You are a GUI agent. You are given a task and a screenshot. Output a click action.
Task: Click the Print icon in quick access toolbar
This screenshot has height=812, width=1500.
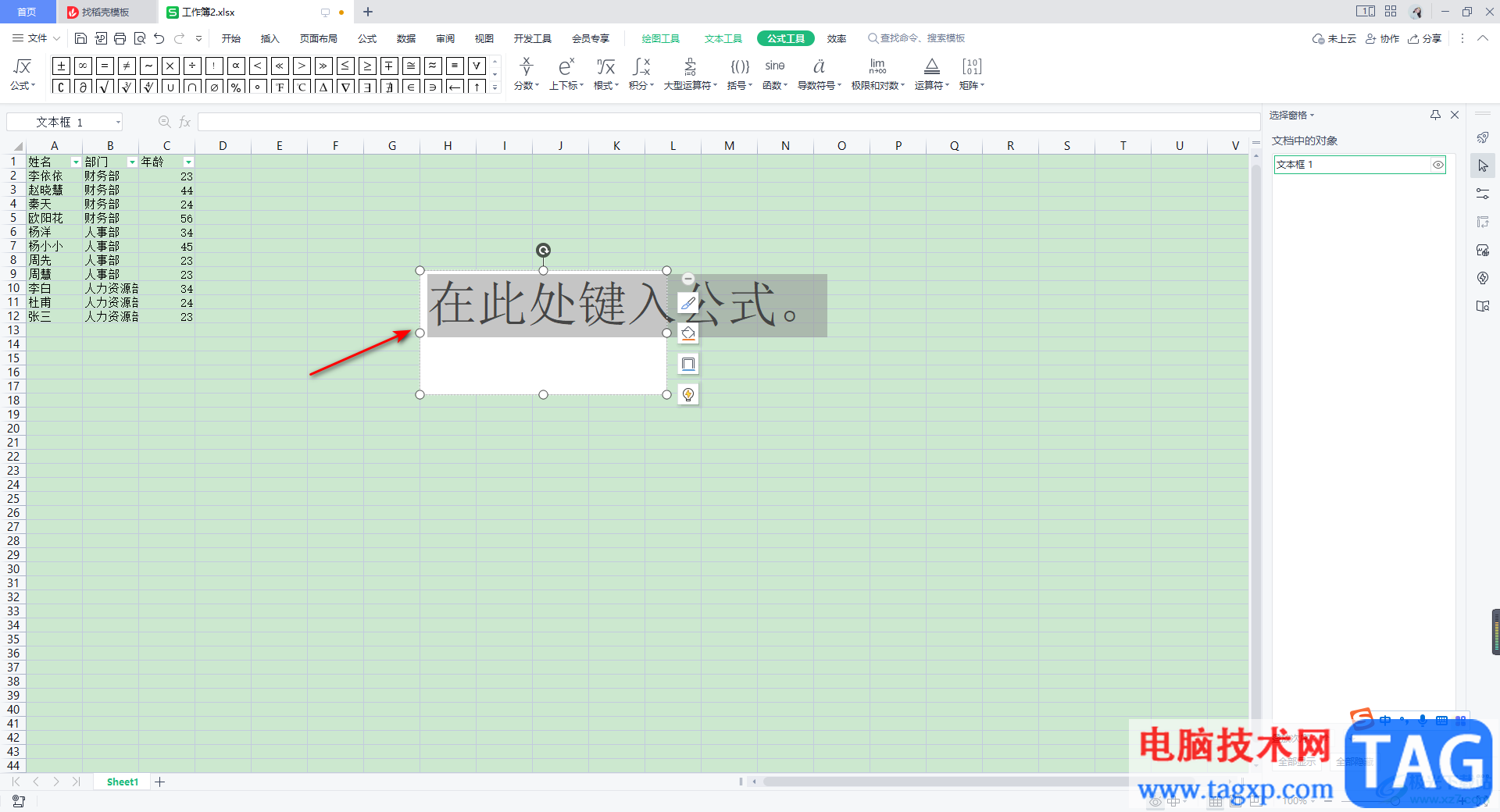[x=120, y=38]
